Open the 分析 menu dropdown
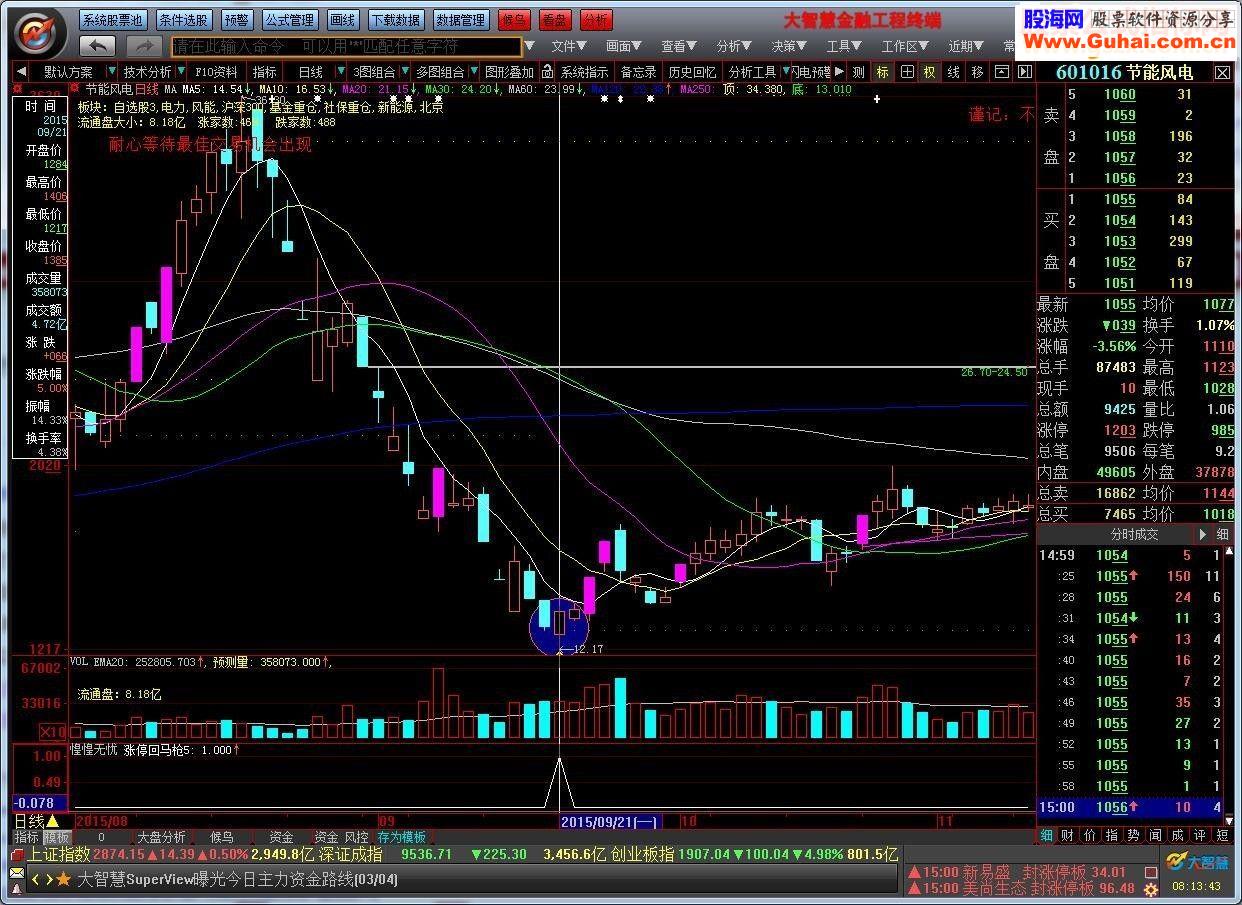This screenshot has height=905, width=1242. pyautogui.click(x=733, y=46)
